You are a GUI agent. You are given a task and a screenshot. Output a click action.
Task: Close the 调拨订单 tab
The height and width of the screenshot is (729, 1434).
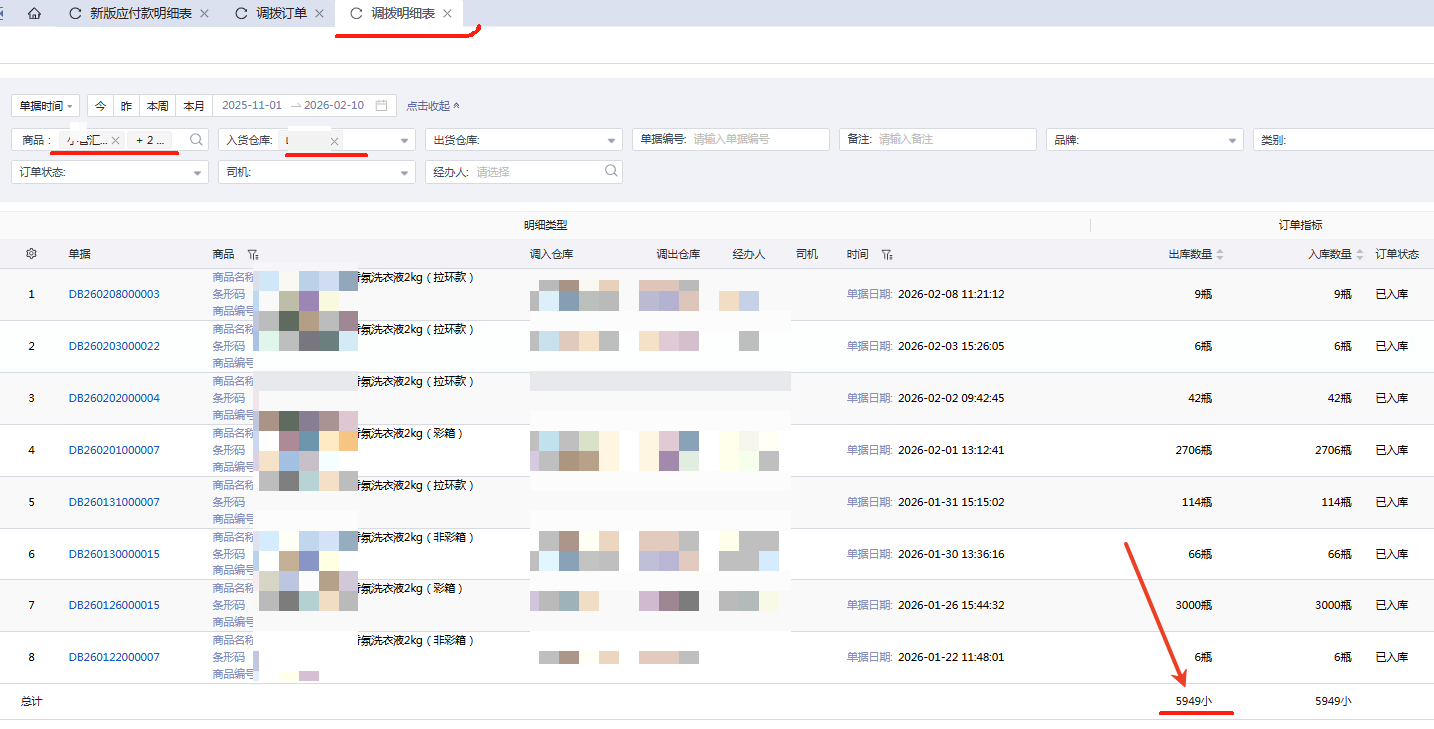tap(319, 14)
